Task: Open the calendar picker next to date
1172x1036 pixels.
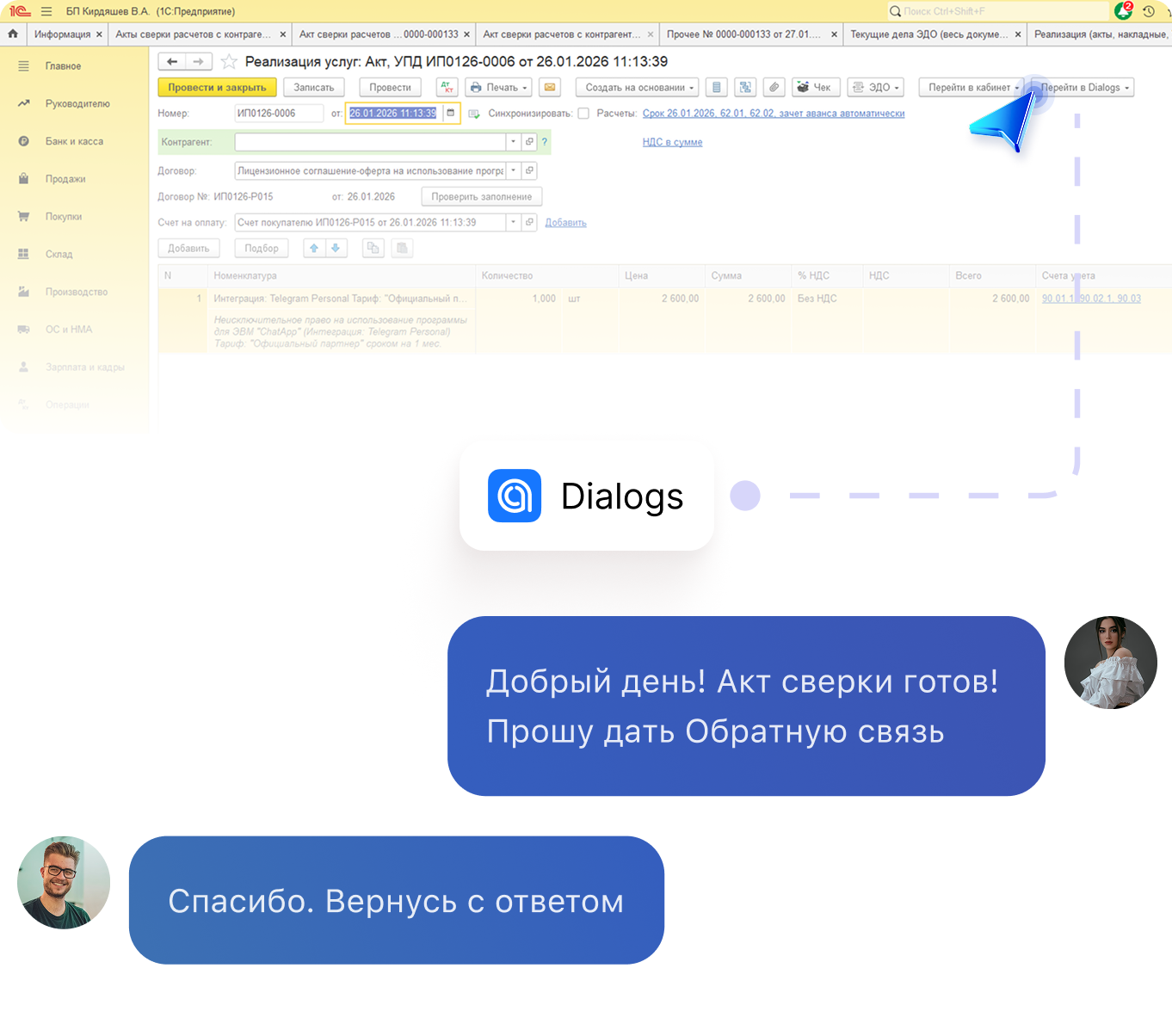Action: pyautogui.click(x=451, y=114)
